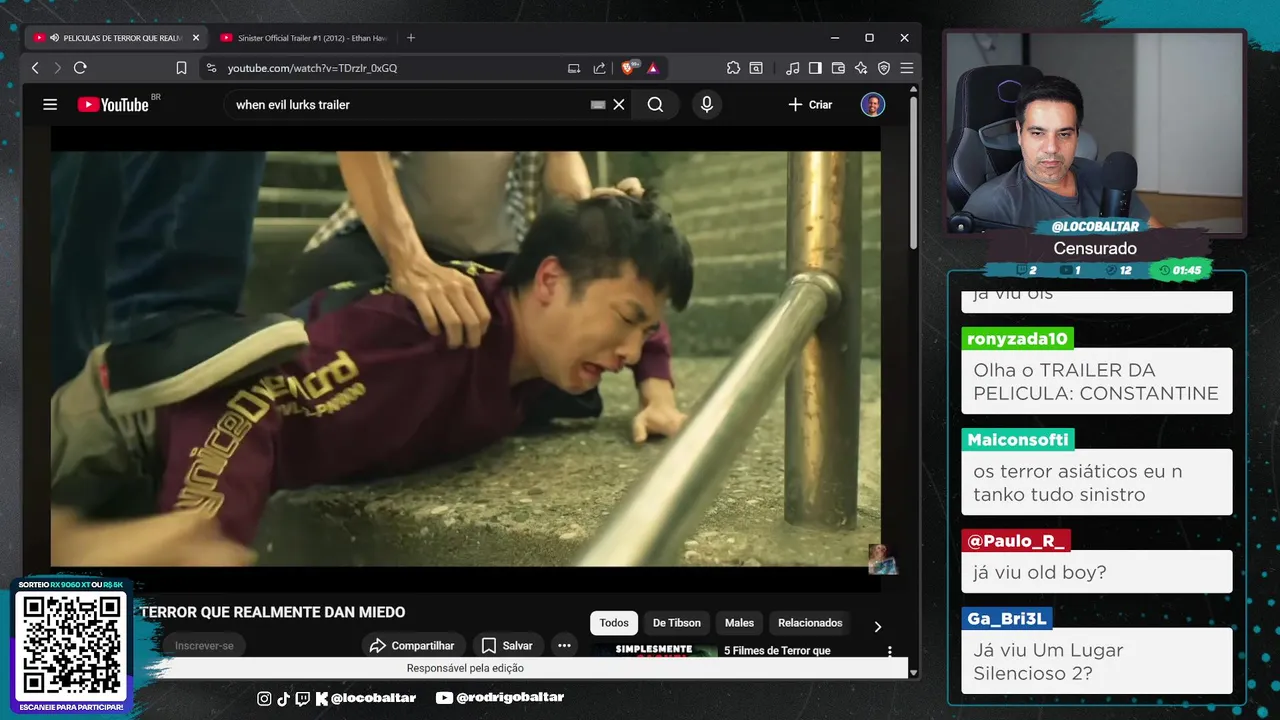Viewport: 1280px width, 720px height.
Task: Click the channel watermark in video corner
Action: 882,559
